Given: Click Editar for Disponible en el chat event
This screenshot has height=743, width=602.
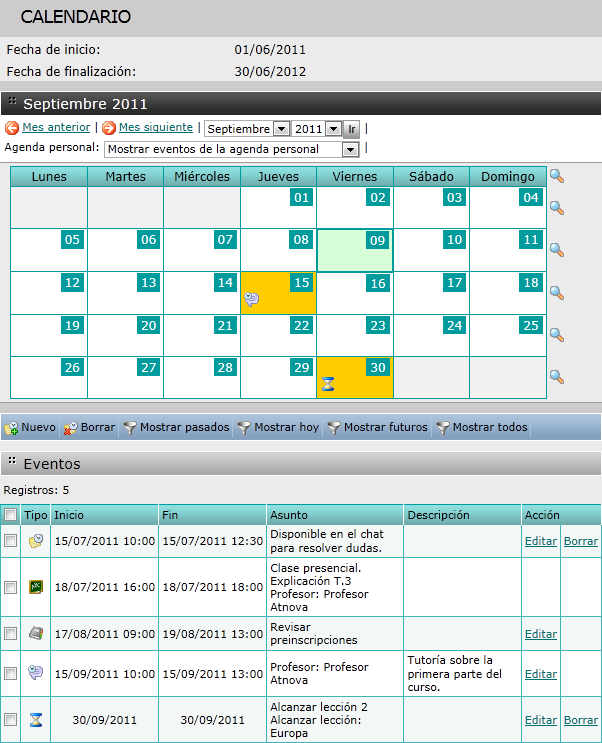Looking at the screenshot, I should 541,541.
